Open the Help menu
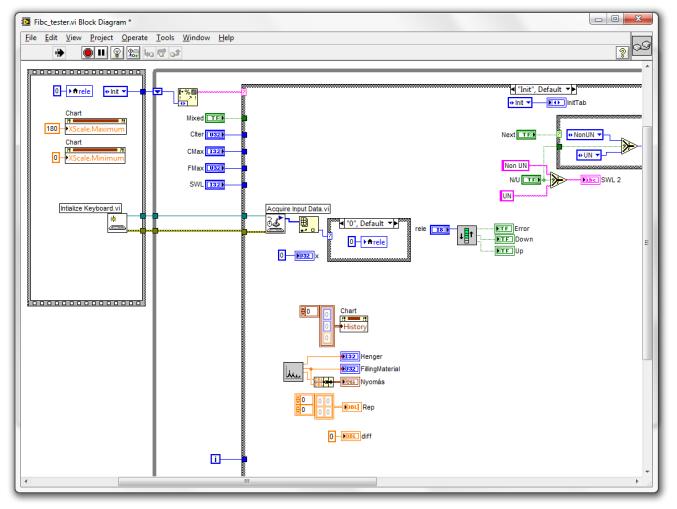Image resolution: width=677 pixels, height=509 pixels. click(226, 38)
